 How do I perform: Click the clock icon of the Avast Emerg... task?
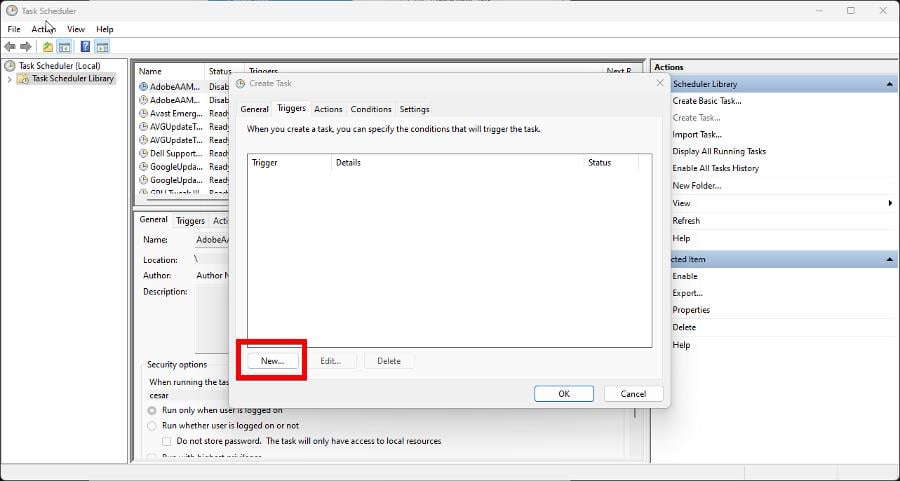click(x=143, y=114)
